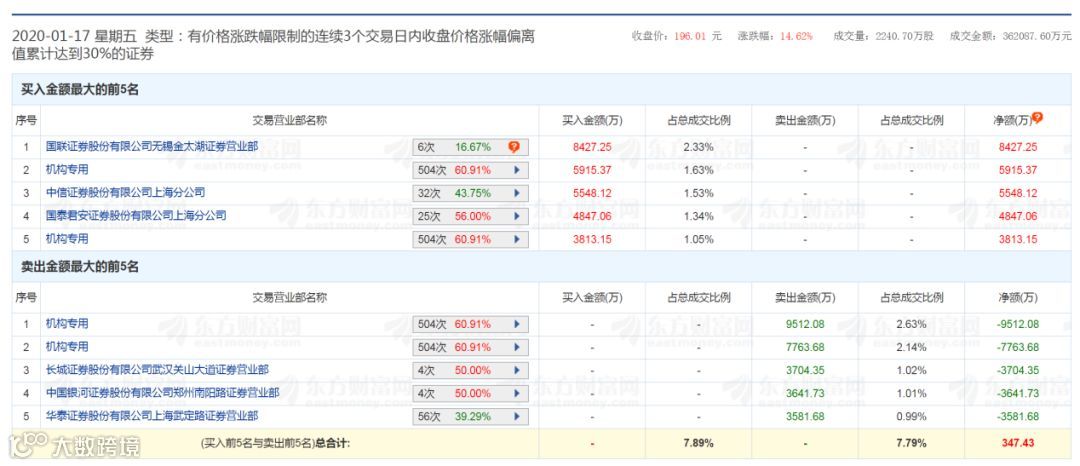Click the 涨跌幅 14.62% value
Viewport: 1080px width, 466px height.
pos(796,36)
